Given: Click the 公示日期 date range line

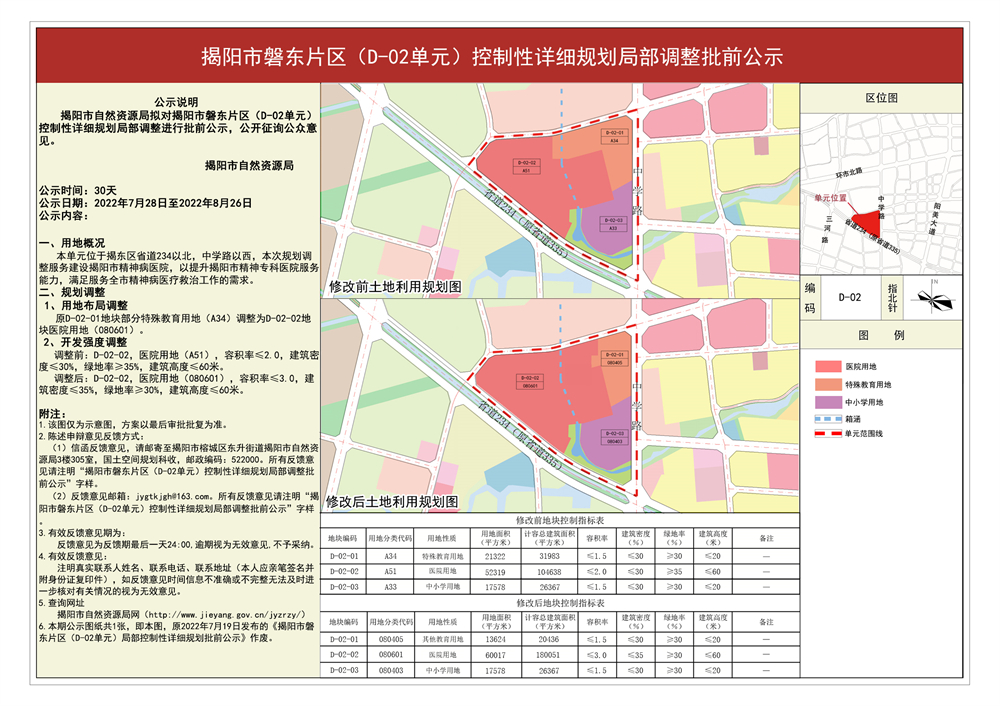Looking at the screenshot, I should [145, 203].
